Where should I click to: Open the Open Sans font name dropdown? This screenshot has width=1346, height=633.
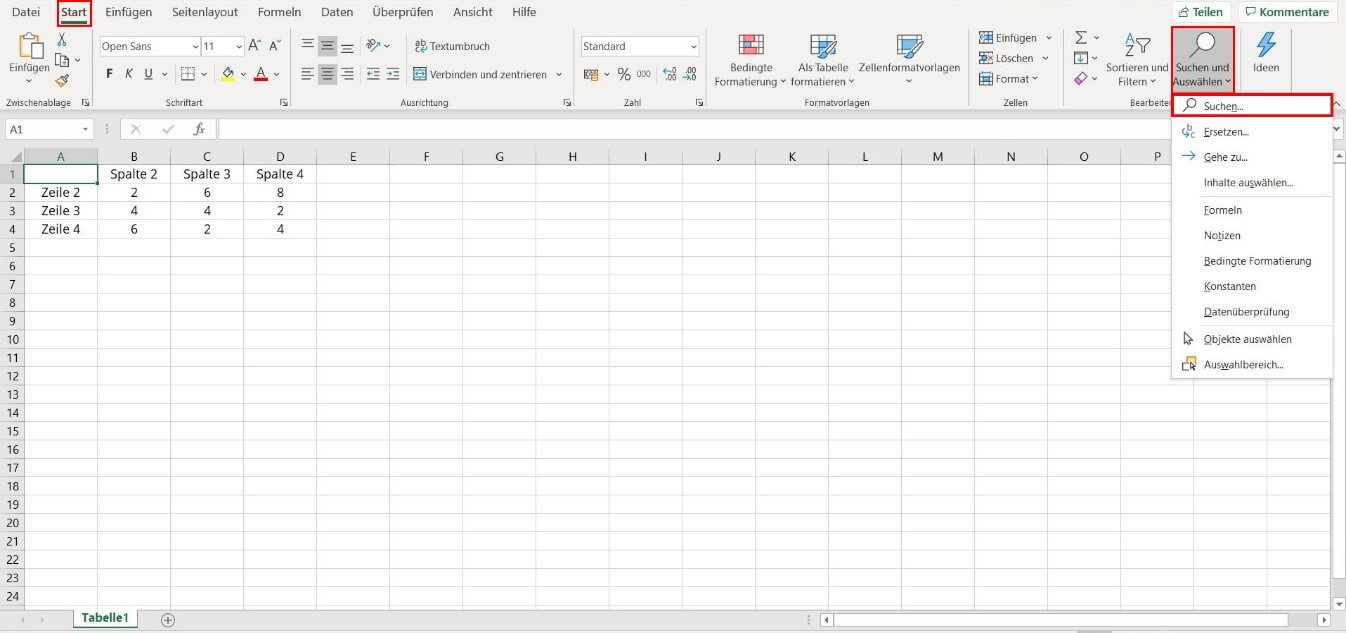point(194,46)
